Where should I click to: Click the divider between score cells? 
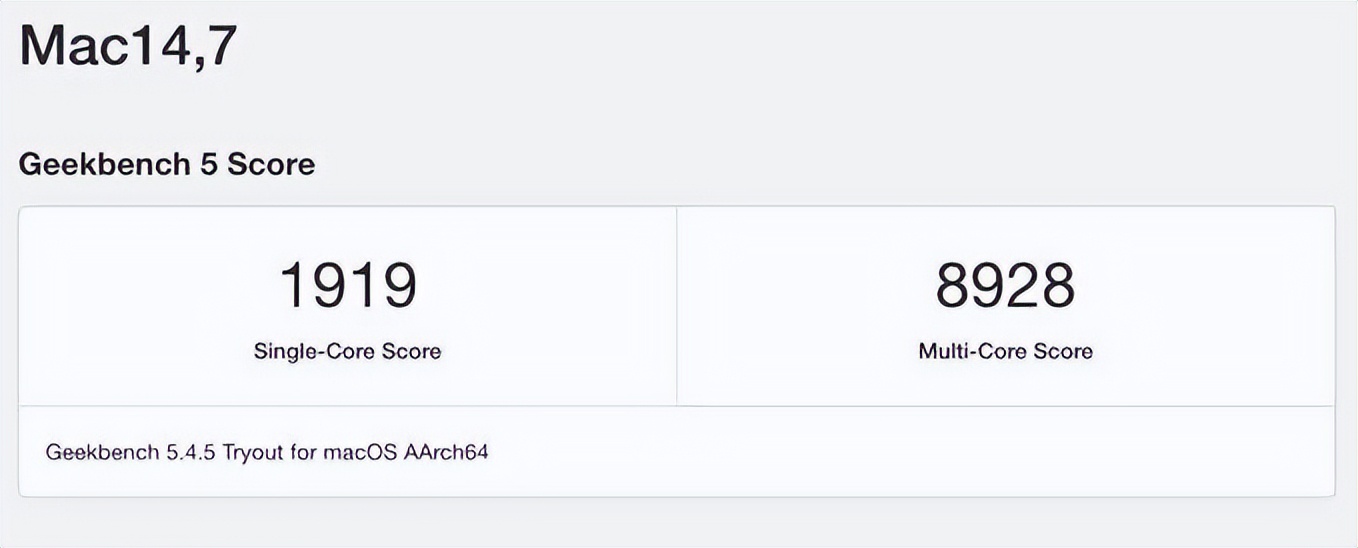[677, 306]
